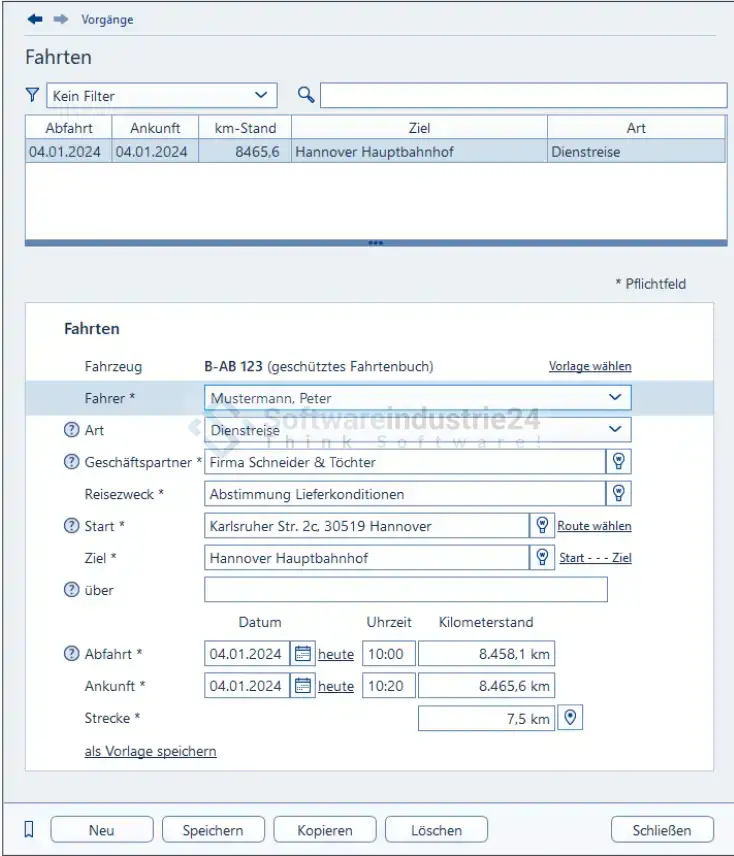Viewport: 734px width, 856px height.
Task: Open suggestions bulb next to Geschäftspartner
Action: coord(619,462)
